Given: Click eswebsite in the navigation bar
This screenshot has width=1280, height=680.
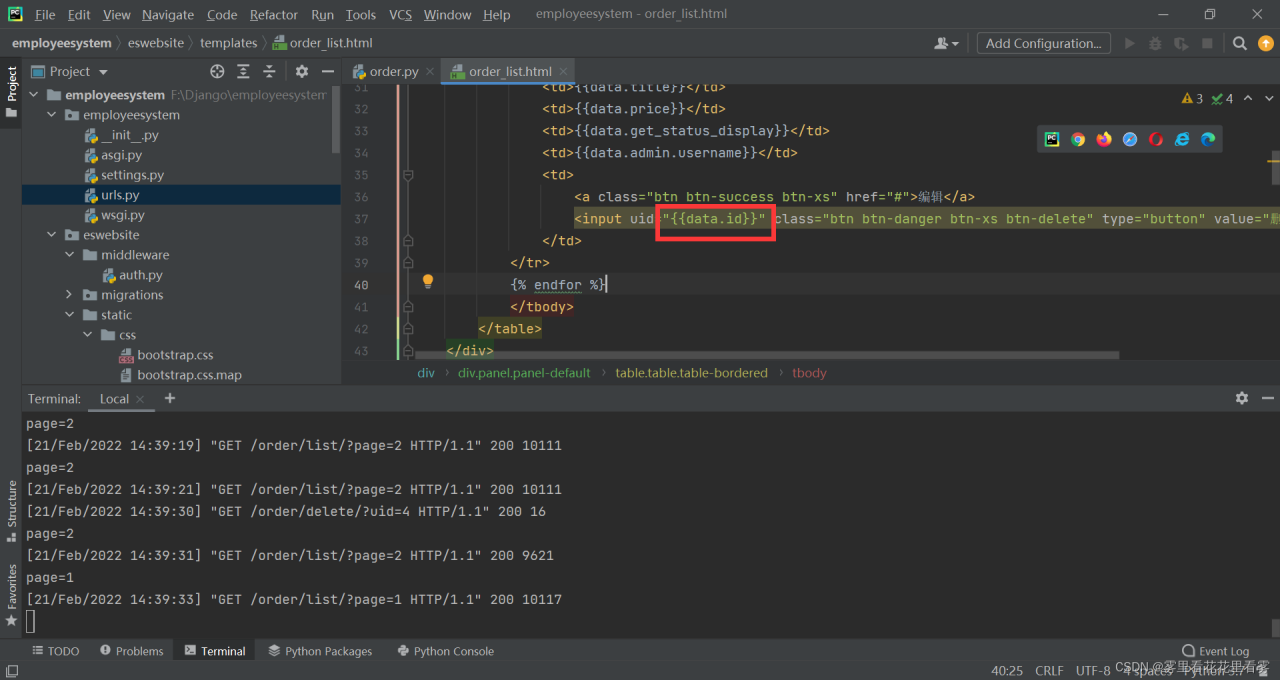Looking at the screenshot, I should coord(156,43).
